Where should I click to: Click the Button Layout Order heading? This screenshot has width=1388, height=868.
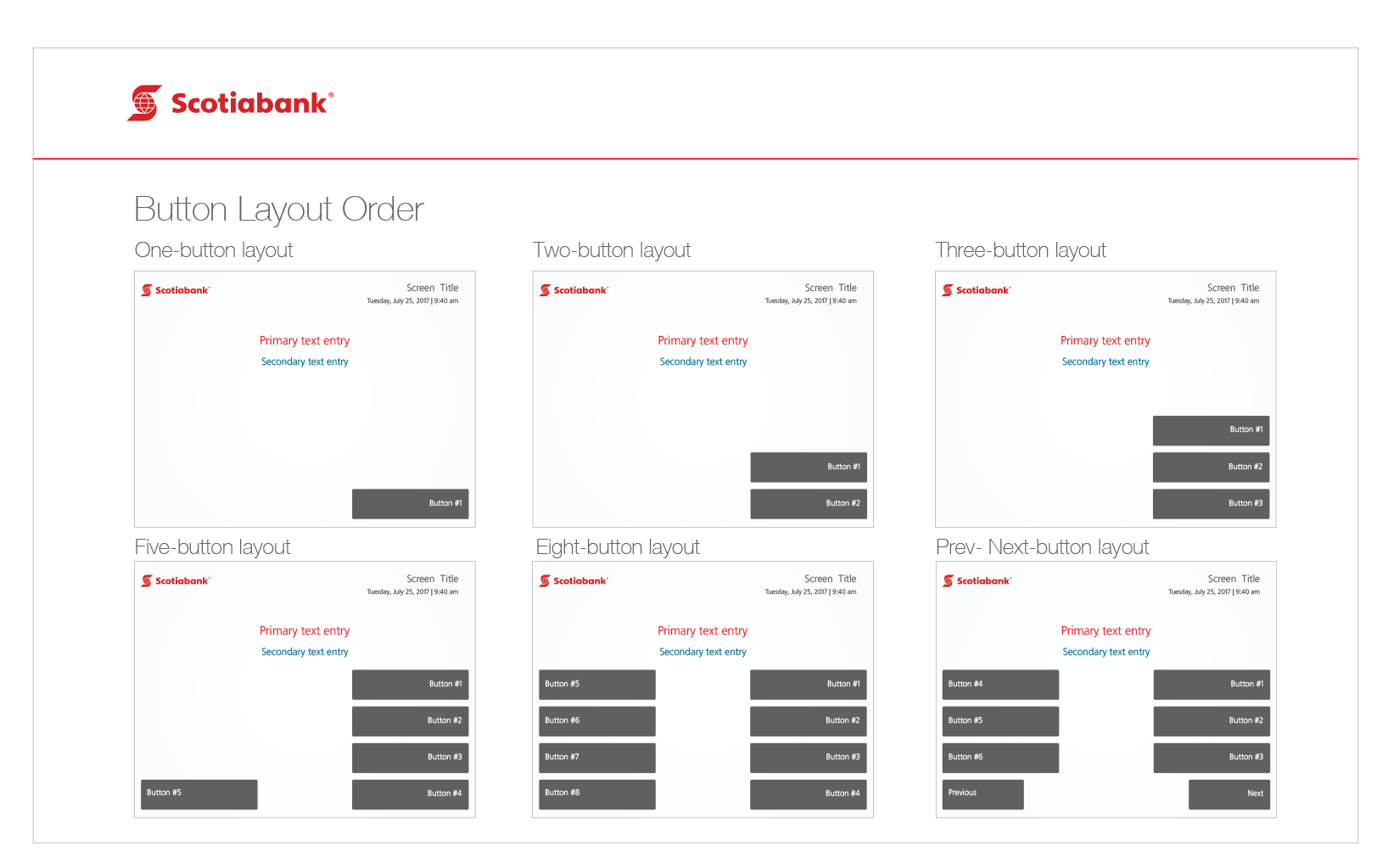(279, 210)
